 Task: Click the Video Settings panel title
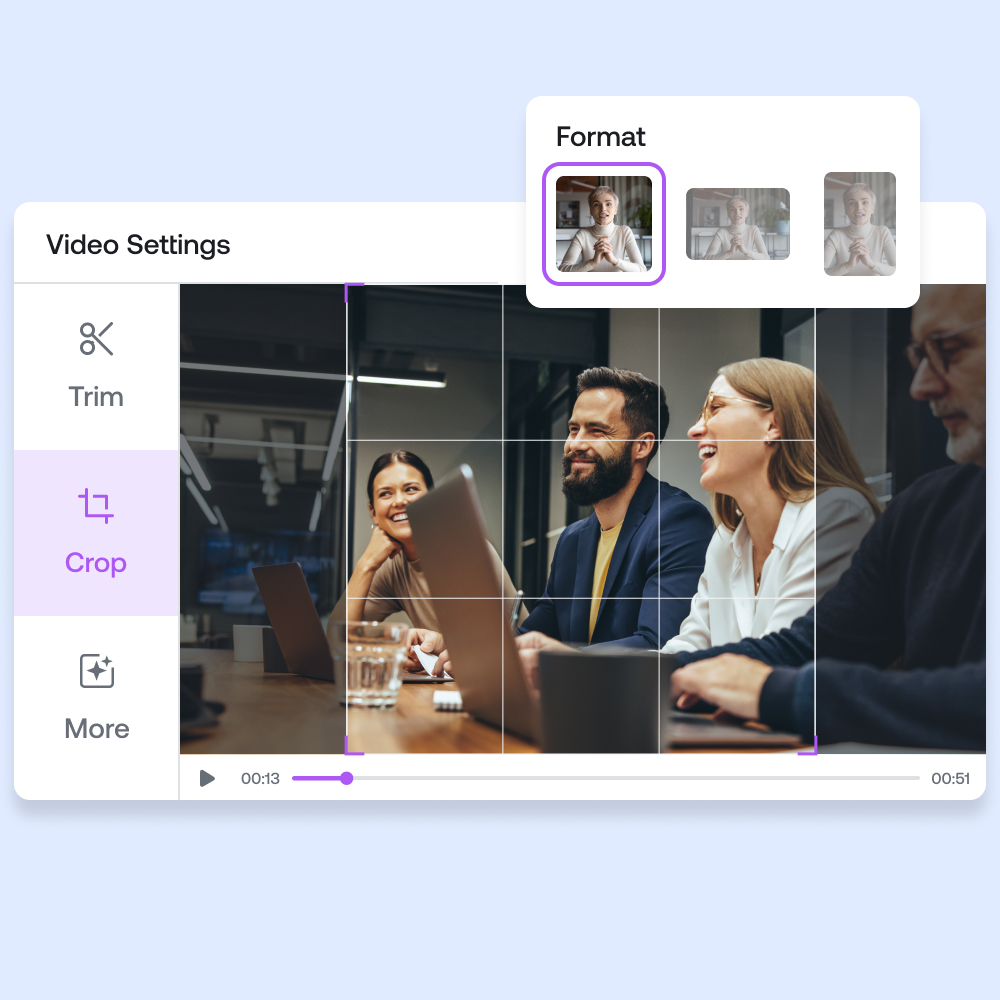click(138, 245)
